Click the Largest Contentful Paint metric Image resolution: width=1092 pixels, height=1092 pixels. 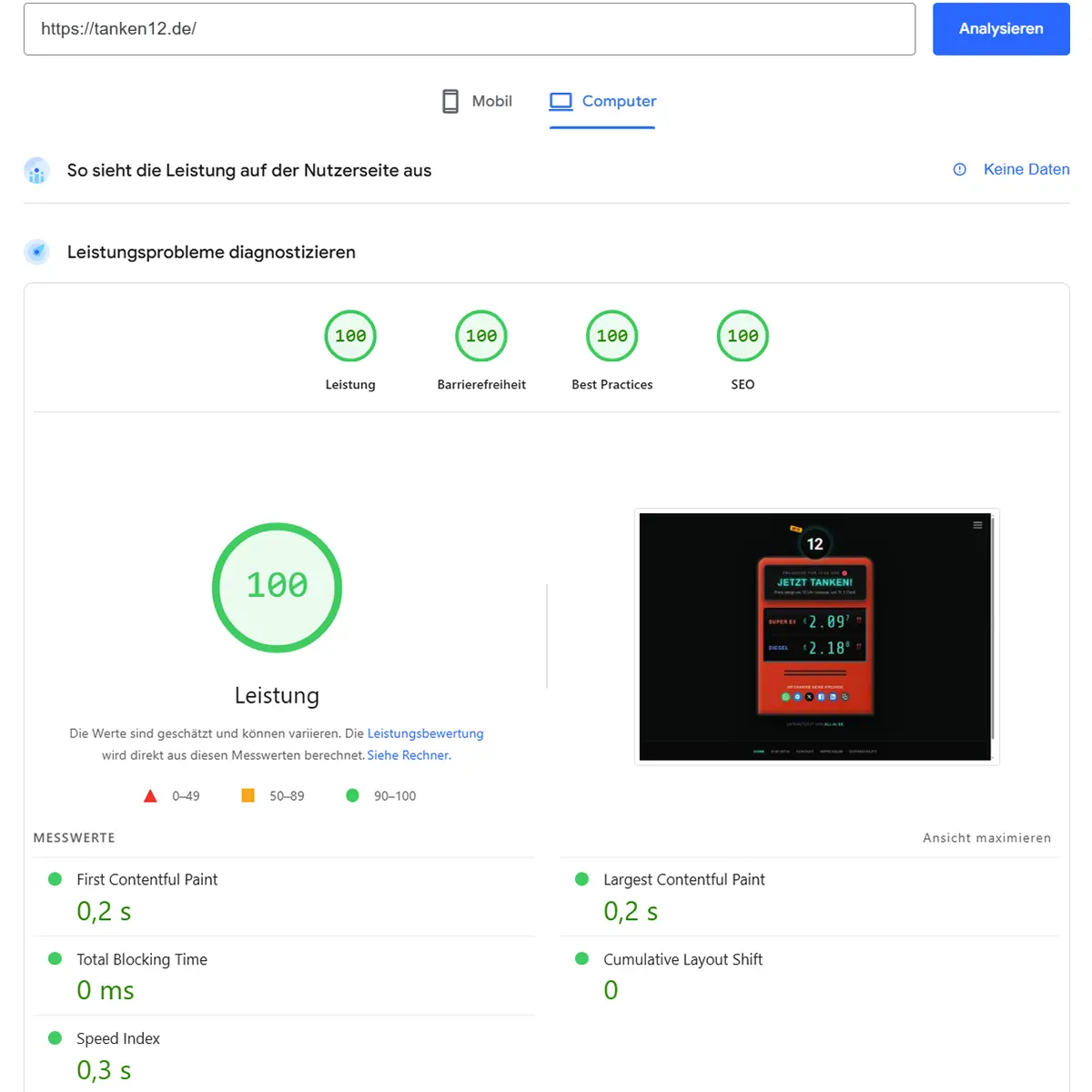[683, 880]
